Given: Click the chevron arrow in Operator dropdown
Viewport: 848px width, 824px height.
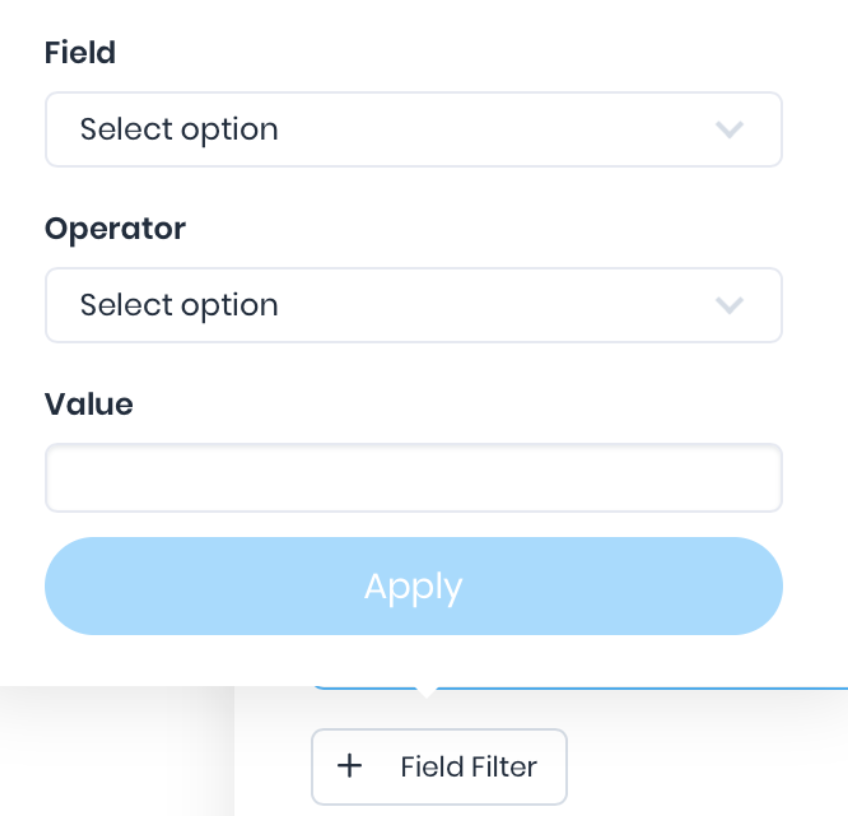Looking at the screenshot, I should [730, 305].
